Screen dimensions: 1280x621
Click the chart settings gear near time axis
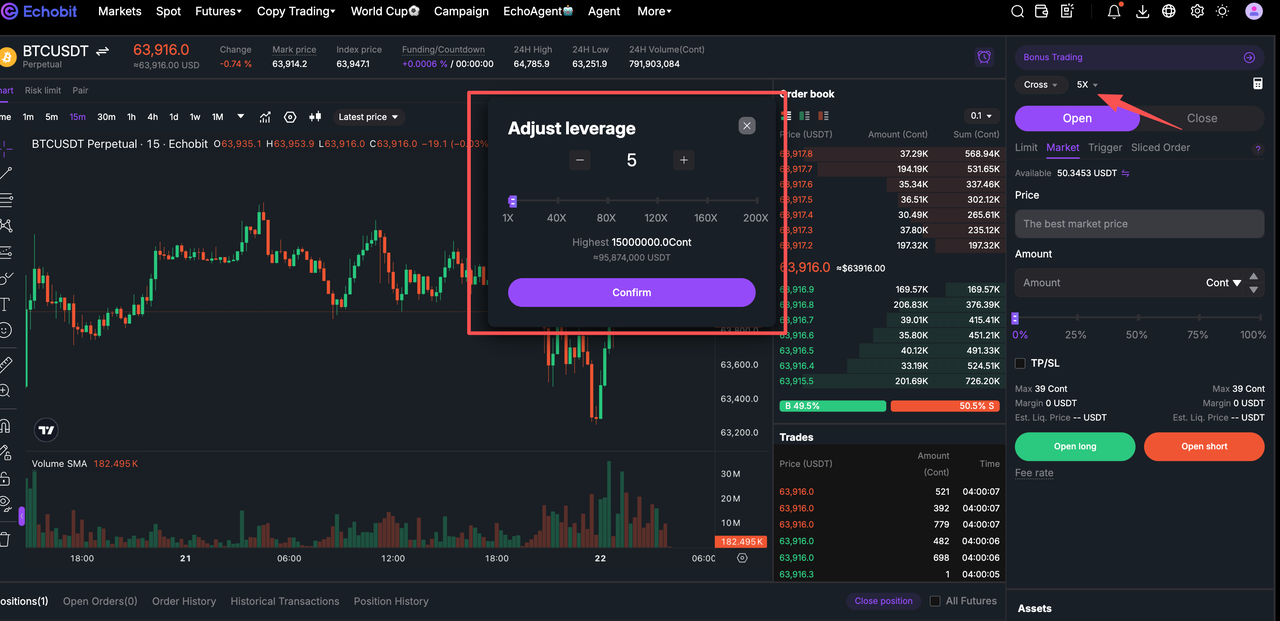click(742, 558)
